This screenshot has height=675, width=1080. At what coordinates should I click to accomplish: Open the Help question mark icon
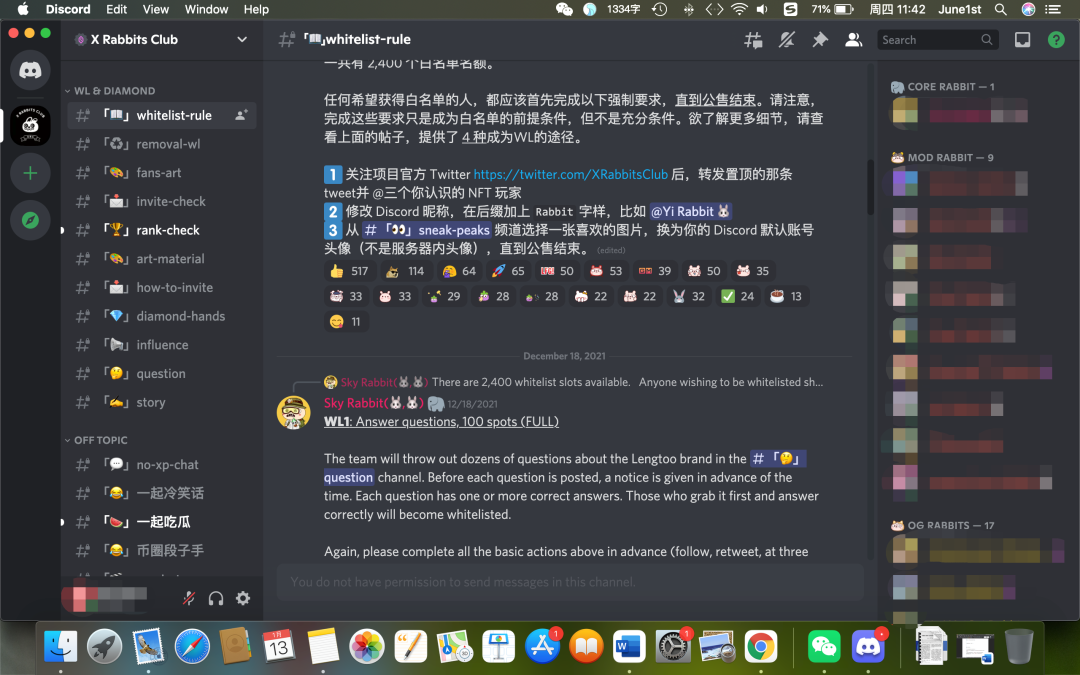pyautogui.click(x=1056, y=40)
